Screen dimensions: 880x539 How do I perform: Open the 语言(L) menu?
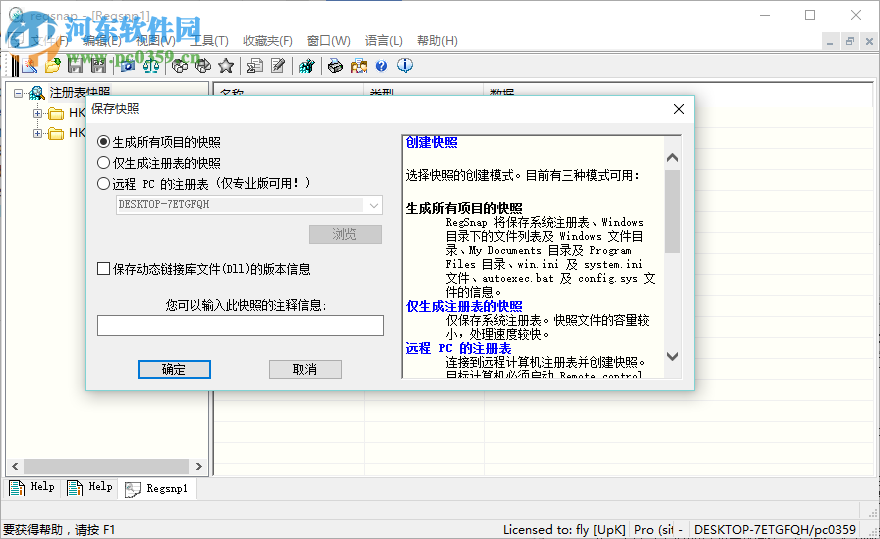[384, 40]
